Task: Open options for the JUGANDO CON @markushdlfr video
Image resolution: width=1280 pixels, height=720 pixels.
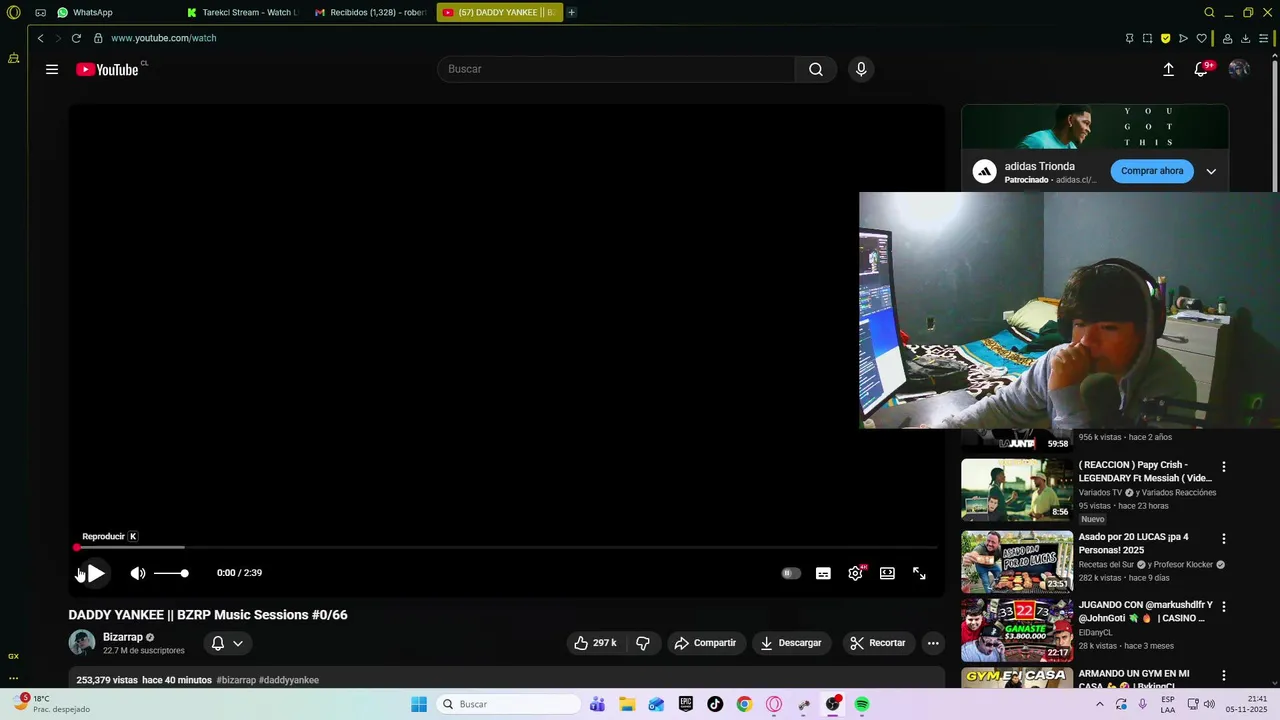Action: click(x=1223, y=607)
